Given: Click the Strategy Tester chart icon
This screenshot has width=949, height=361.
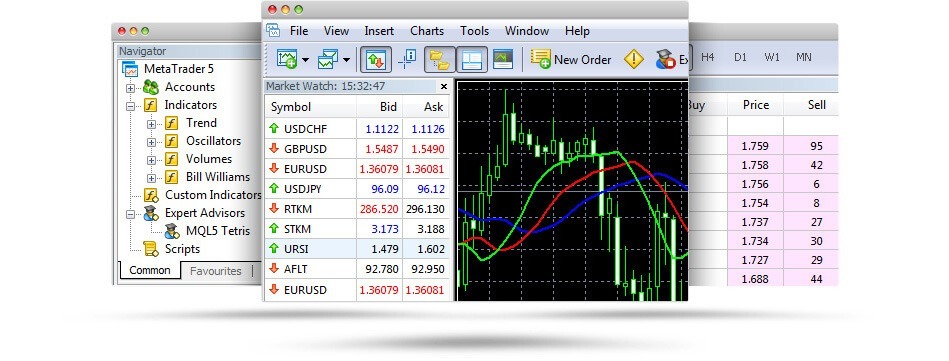Looking at the screenshot, I should [503, 59].
